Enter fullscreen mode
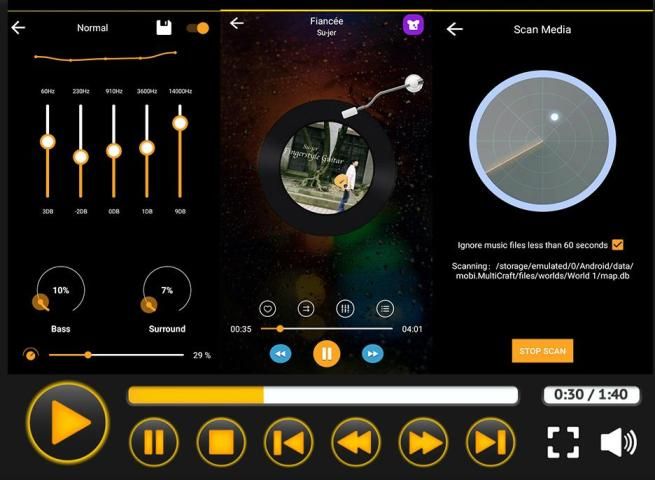Image resolution: width=655 pixels, height=480 pixels. click(563, 442)
